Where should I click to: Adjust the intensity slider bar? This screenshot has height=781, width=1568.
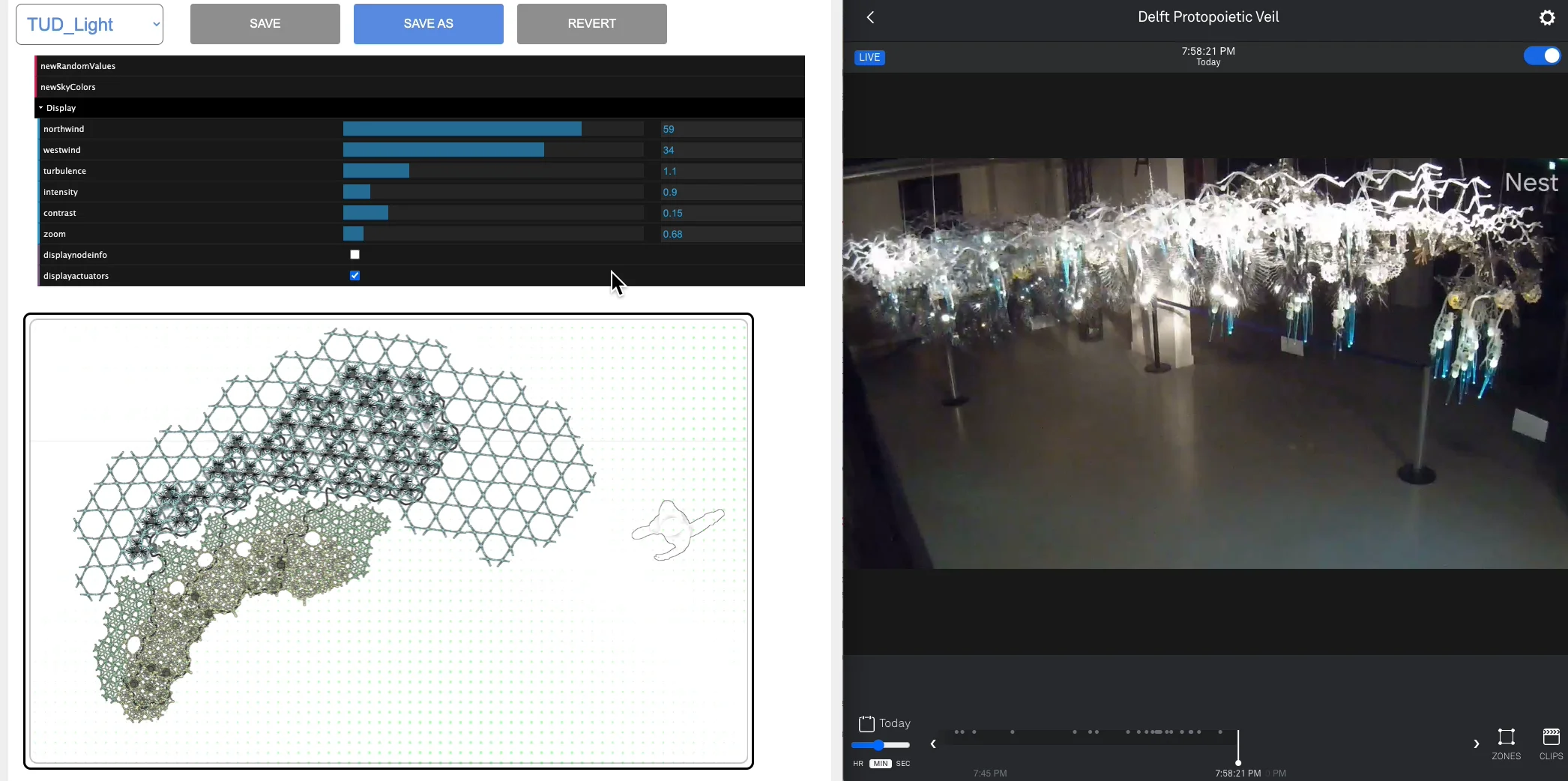[x=493, y=192]
